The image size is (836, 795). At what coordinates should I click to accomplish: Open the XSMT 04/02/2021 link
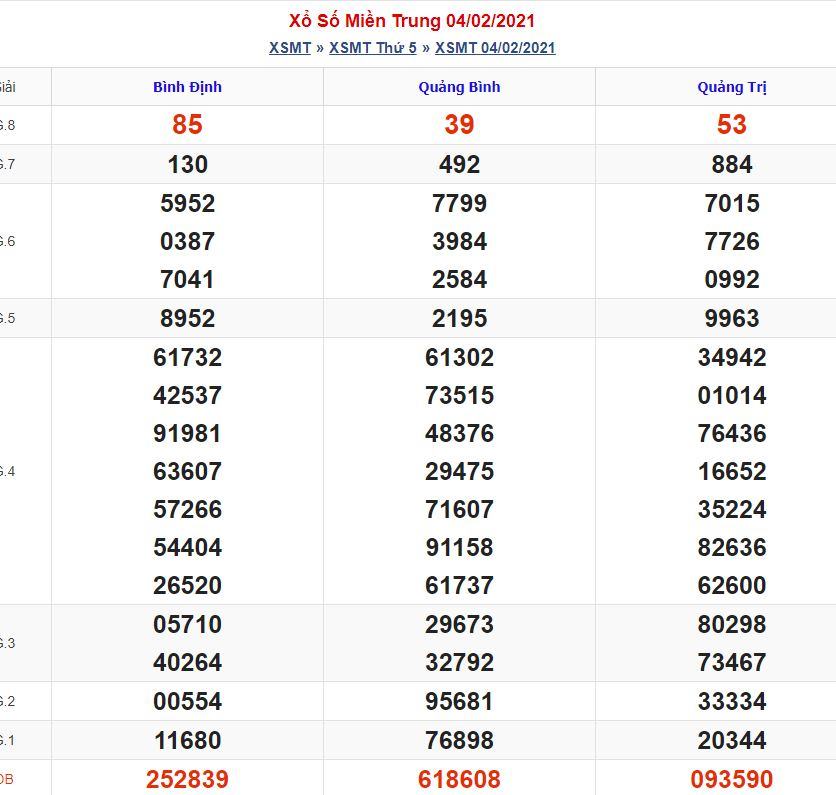(x=495, y=48)
